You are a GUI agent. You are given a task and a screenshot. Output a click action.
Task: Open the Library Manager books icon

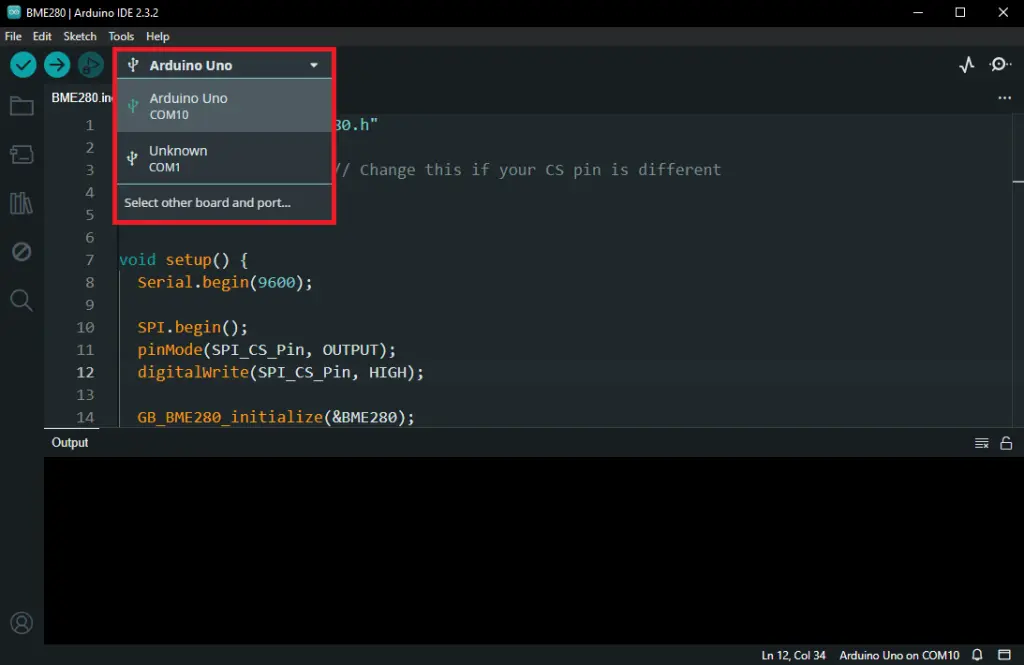(22, 203)
